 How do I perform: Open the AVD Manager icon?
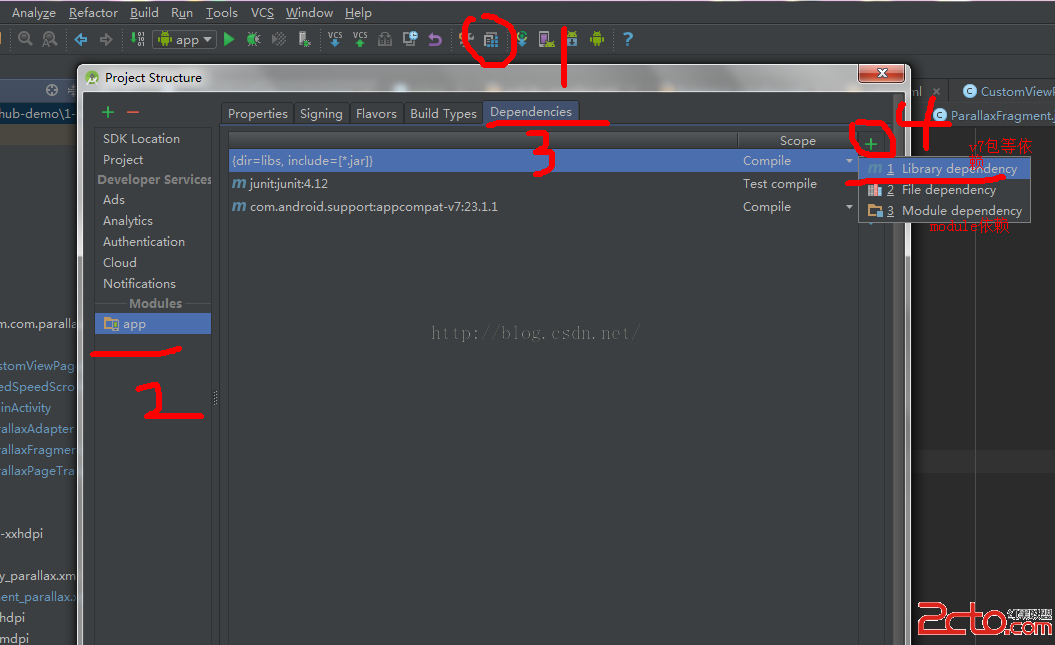pyautogui.click(x=547, y=40)
